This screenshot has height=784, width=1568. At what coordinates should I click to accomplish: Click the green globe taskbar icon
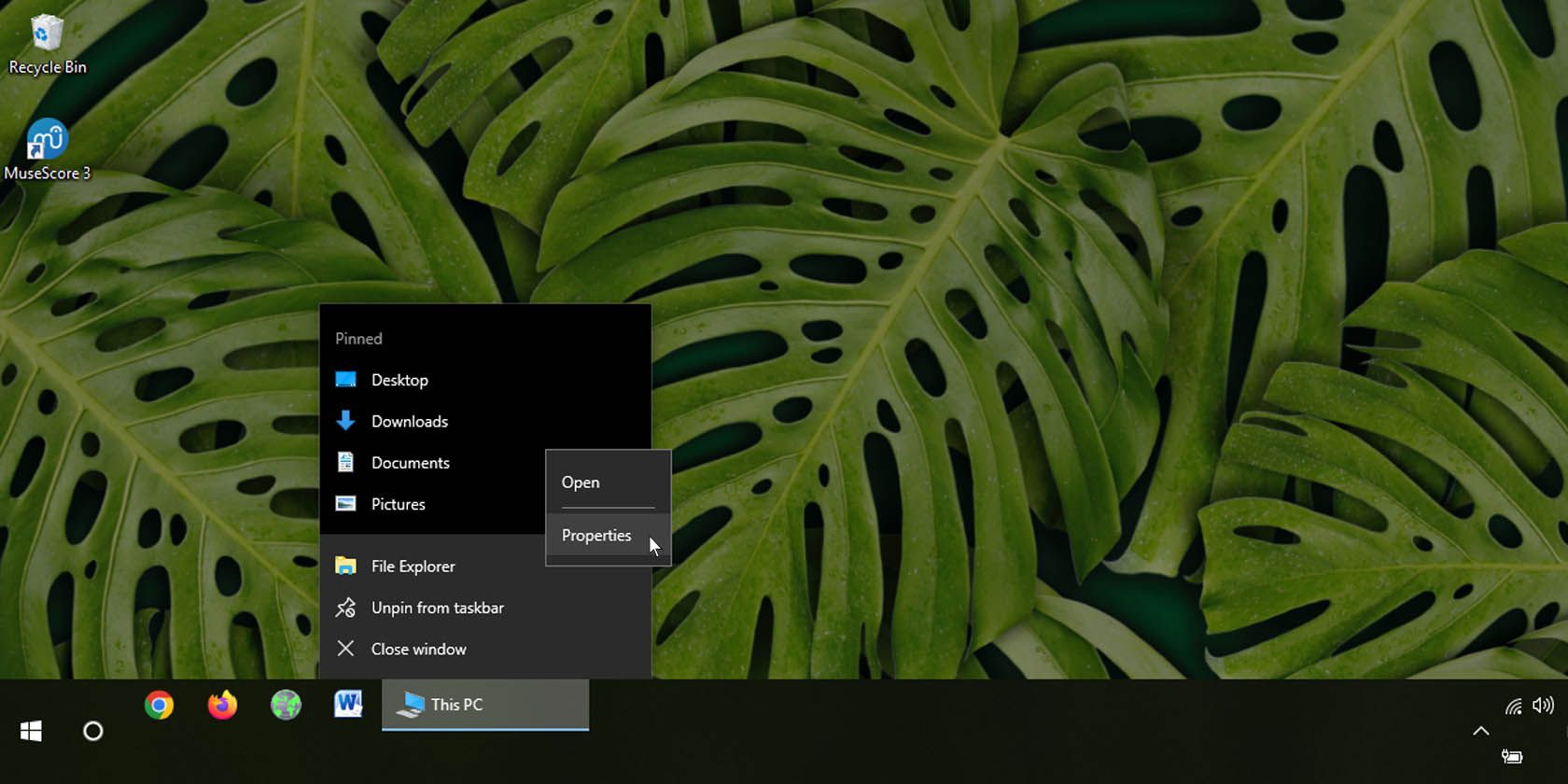[286, 706]
